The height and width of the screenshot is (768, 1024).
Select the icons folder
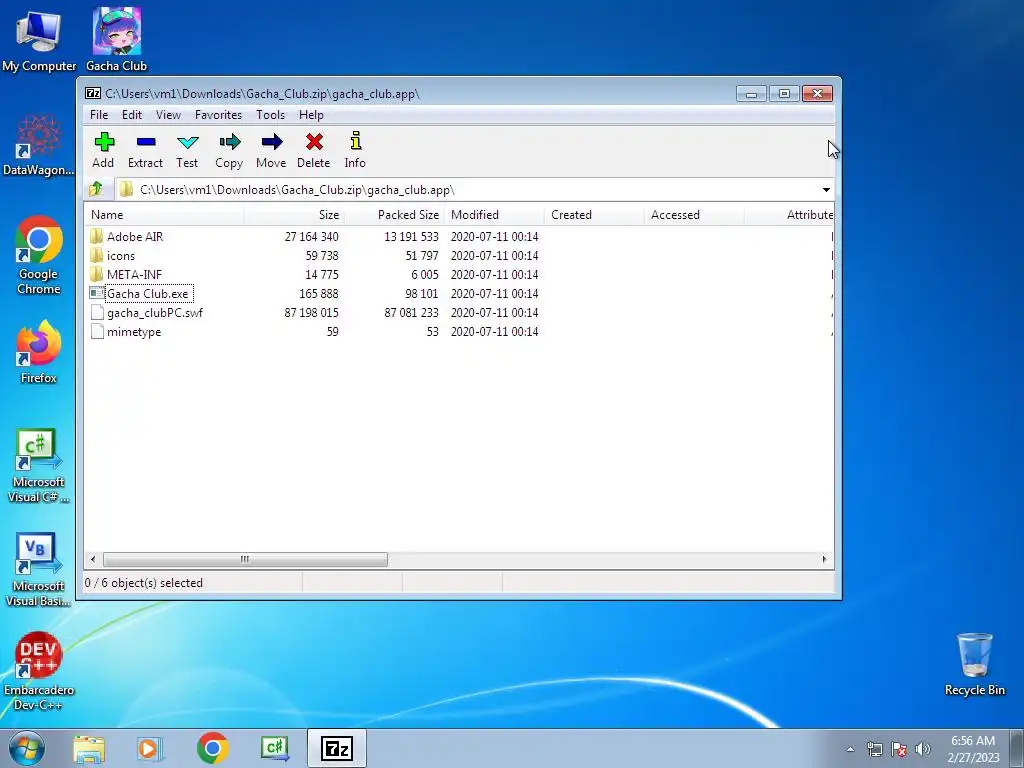click(x=121, y=256)
